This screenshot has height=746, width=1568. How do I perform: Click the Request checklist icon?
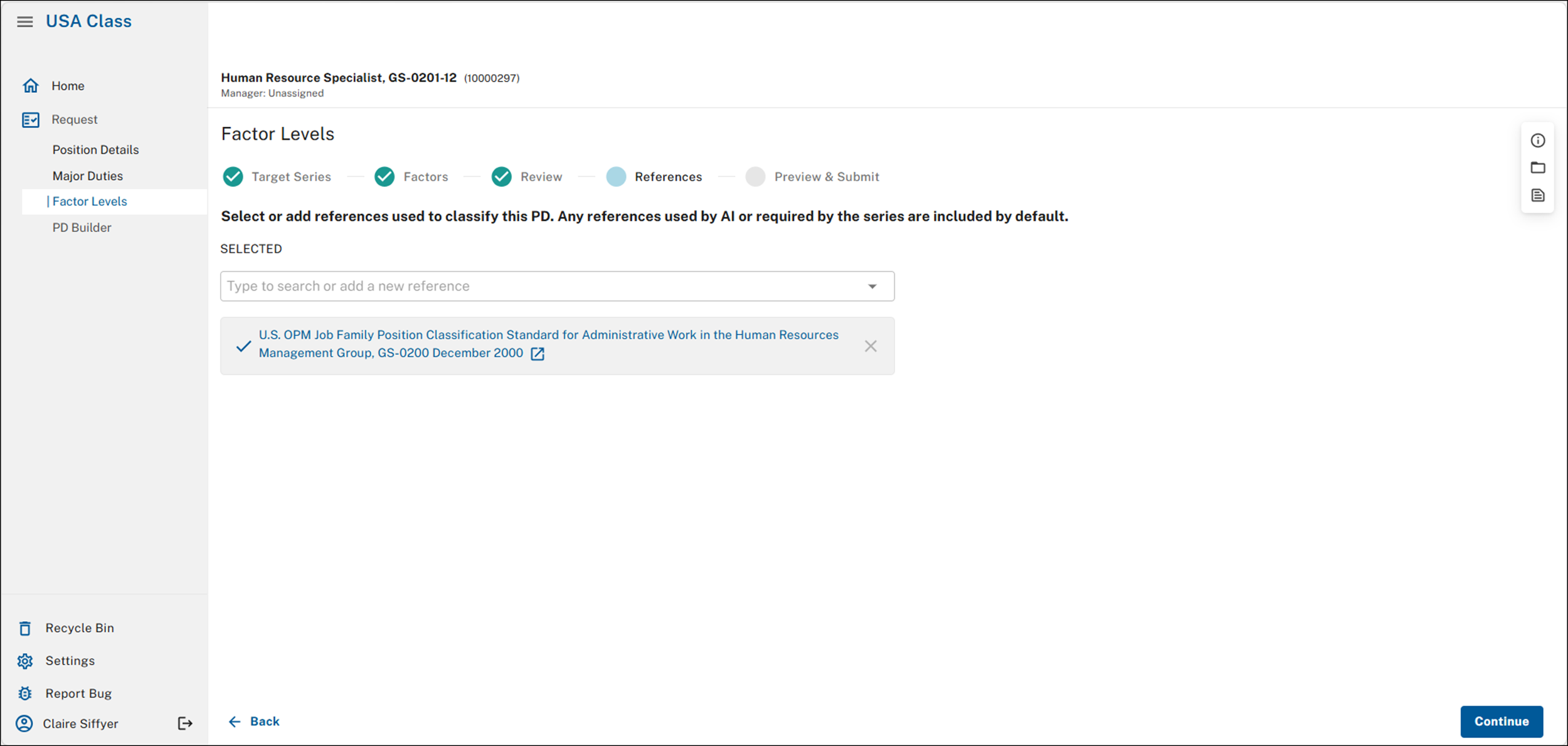coord(31,120)
